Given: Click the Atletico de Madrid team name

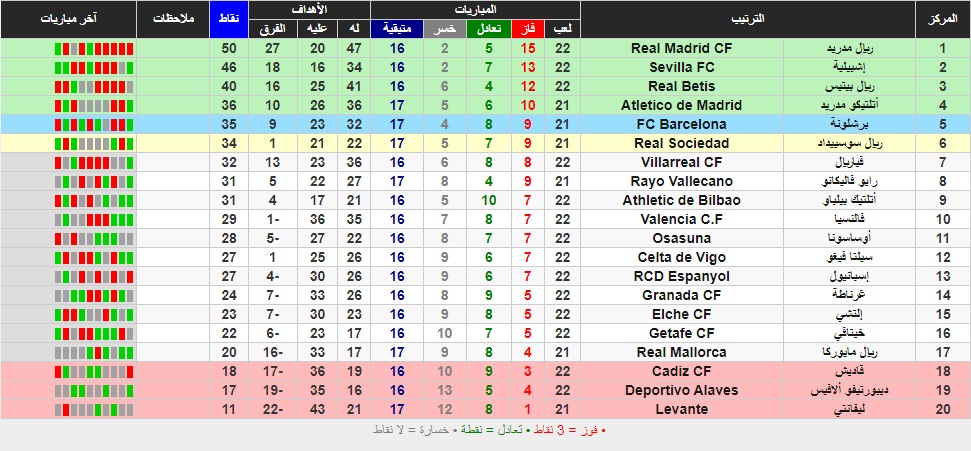Looking at the screenshot, I should point(681,105).
